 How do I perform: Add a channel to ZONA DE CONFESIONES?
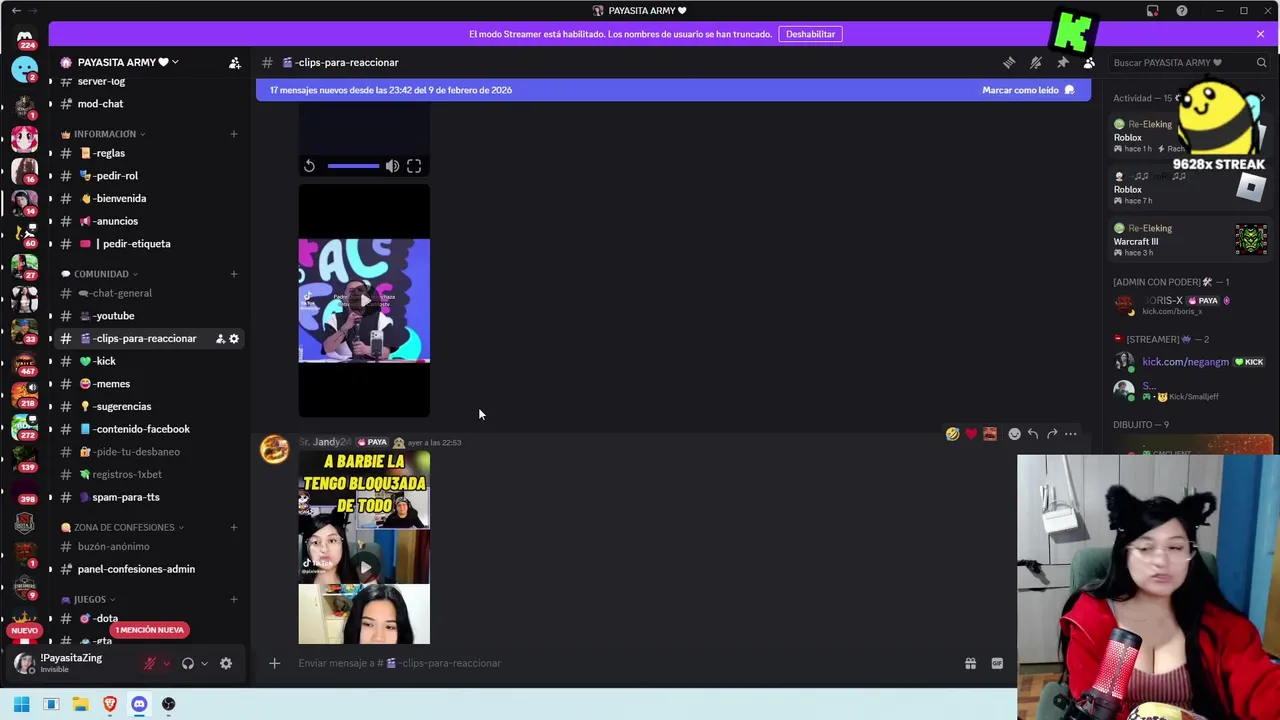pos(234,527)
